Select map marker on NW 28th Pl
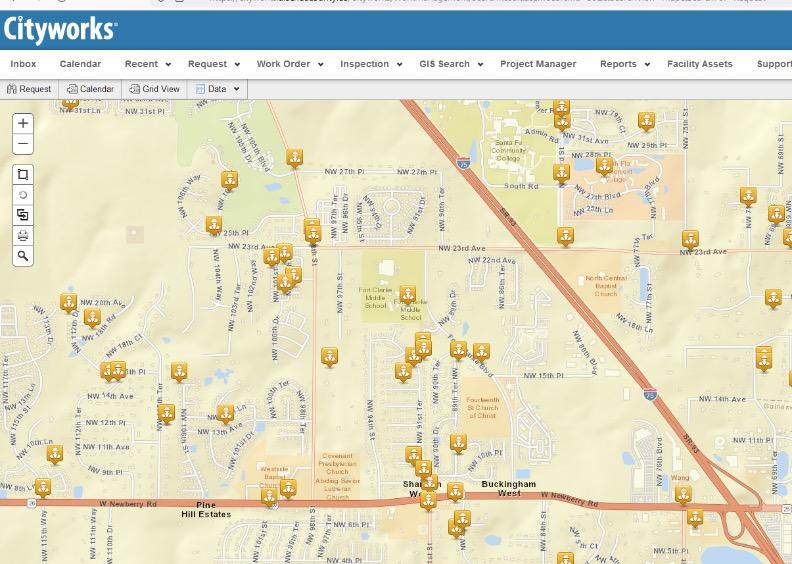 click(604, 166)
